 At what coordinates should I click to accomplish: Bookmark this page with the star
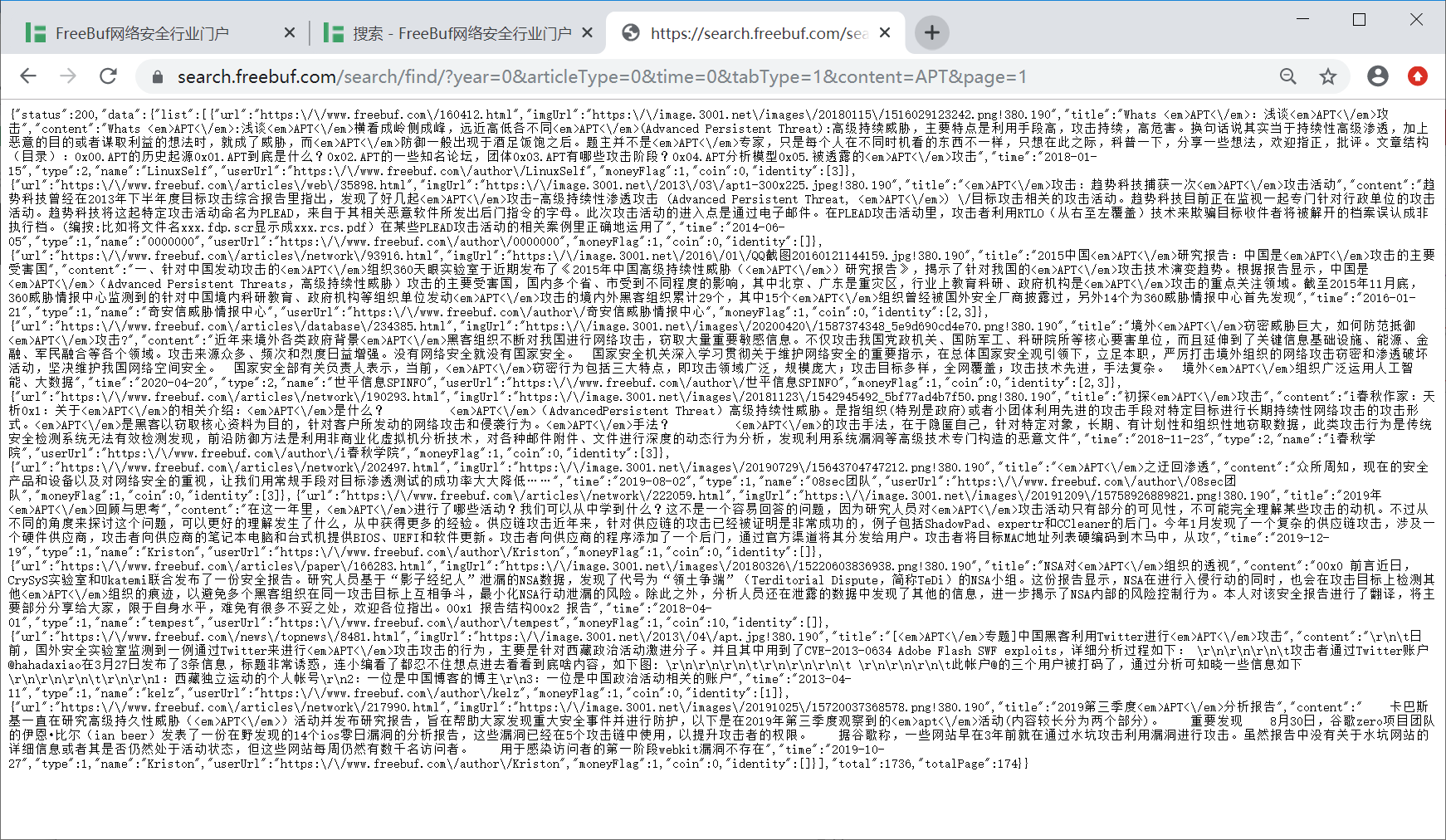coord(1328,76)
